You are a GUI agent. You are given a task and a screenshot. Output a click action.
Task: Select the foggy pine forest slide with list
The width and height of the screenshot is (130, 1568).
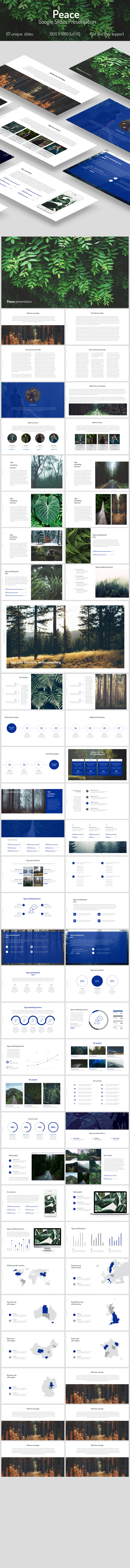click(97, 582)
